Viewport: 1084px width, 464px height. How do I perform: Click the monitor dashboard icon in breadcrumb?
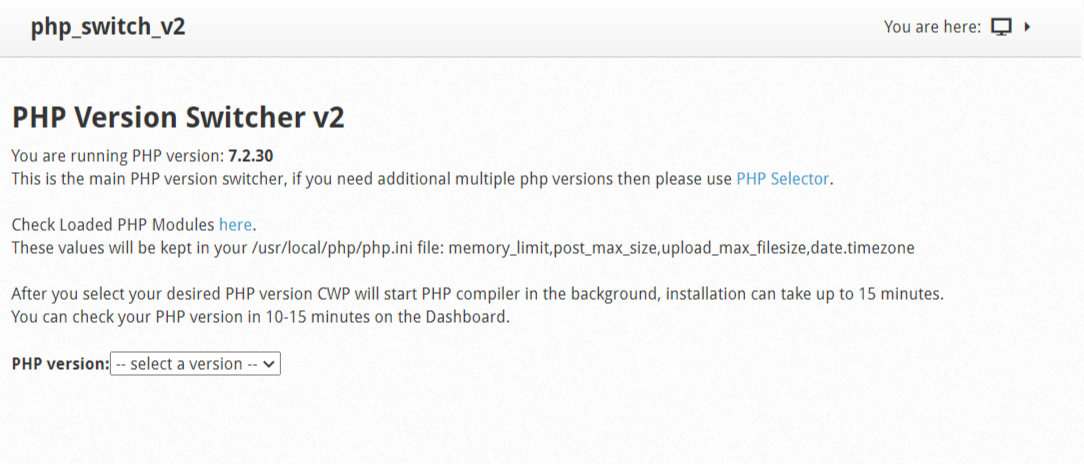pos(1001,28)
